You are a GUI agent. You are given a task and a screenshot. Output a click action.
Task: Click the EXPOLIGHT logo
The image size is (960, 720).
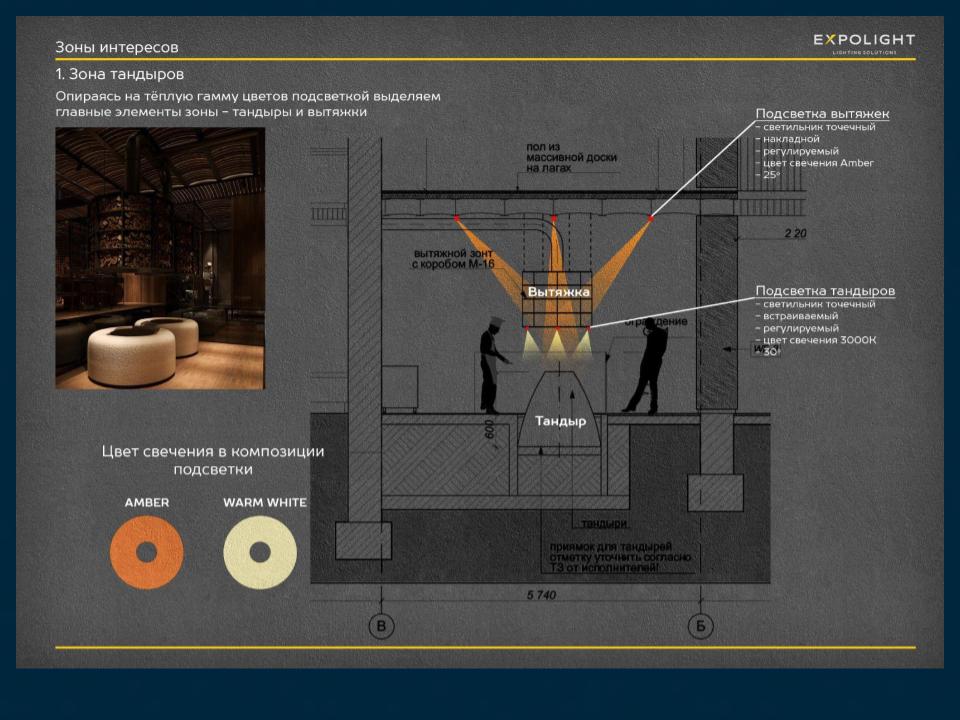tap(863, 42)
